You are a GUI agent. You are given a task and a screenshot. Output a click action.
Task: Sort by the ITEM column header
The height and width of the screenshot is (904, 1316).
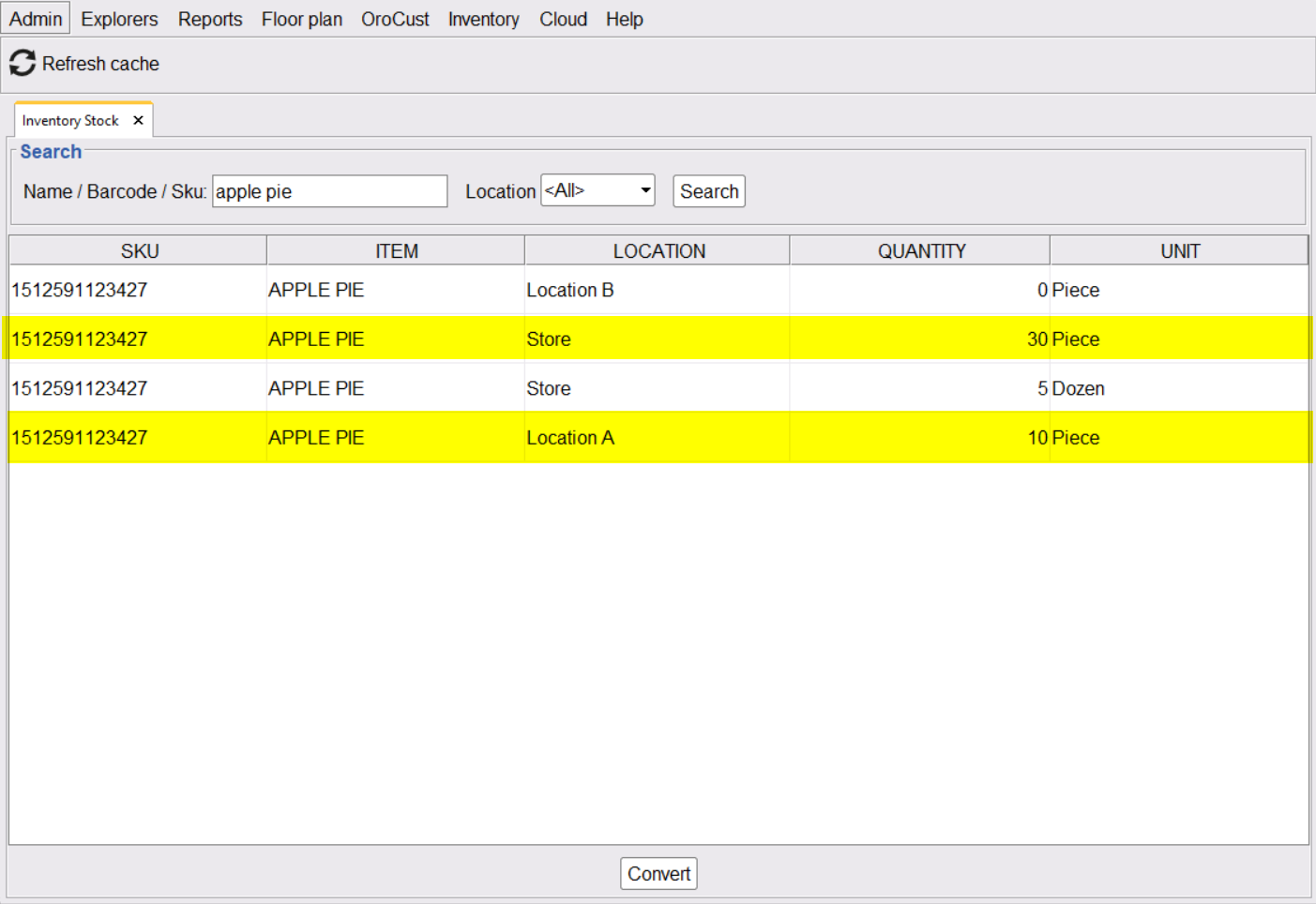[396, 251]
